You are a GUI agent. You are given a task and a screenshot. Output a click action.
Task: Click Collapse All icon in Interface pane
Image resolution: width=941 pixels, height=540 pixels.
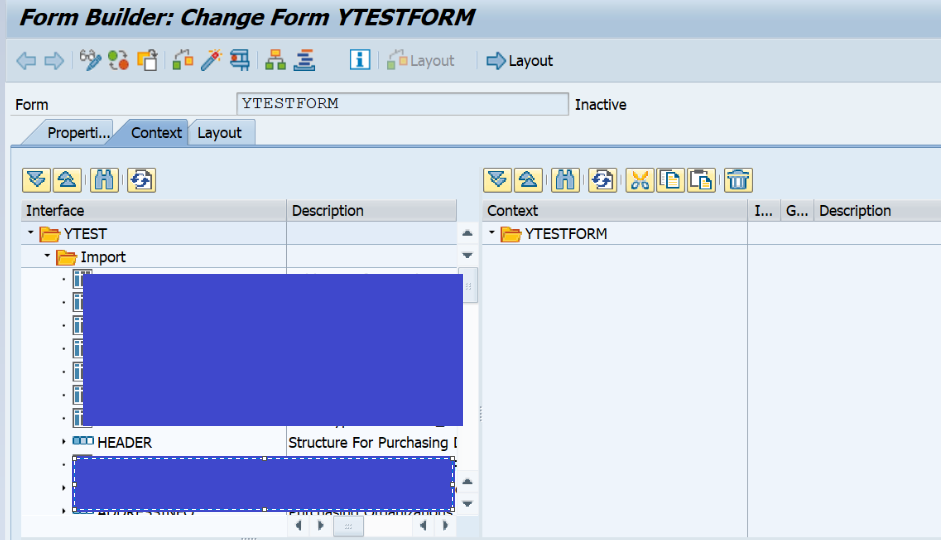(67, 180)
